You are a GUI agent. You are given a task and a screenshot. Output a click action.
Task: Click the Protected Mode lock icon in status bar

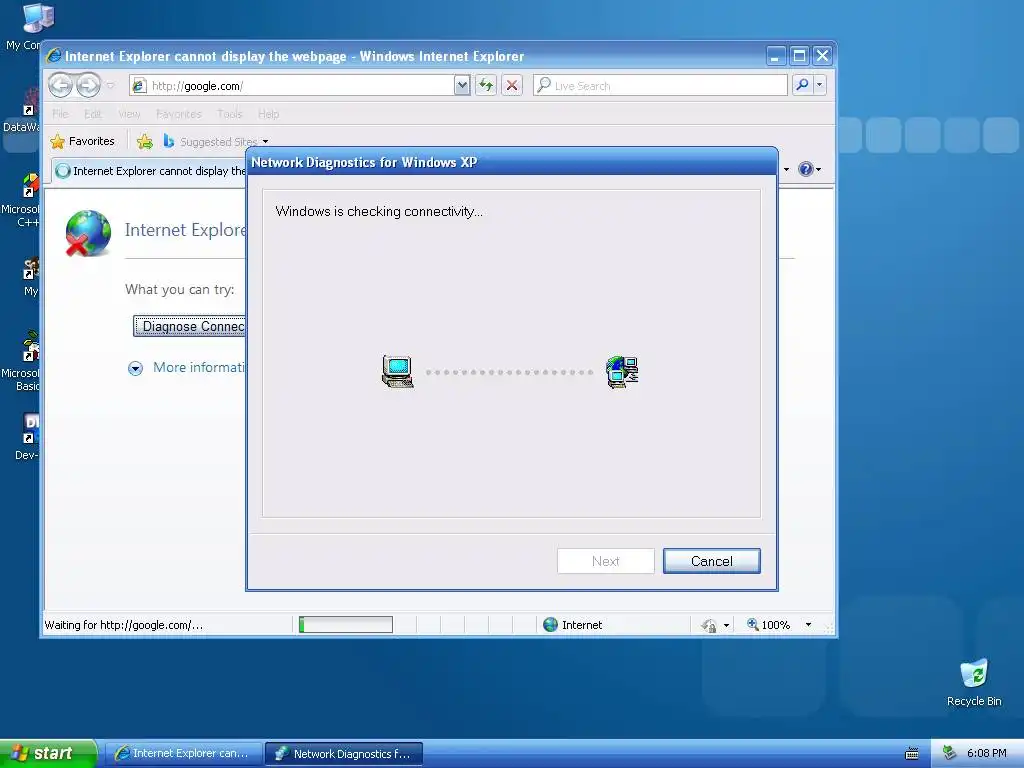[x=709, y=625]
